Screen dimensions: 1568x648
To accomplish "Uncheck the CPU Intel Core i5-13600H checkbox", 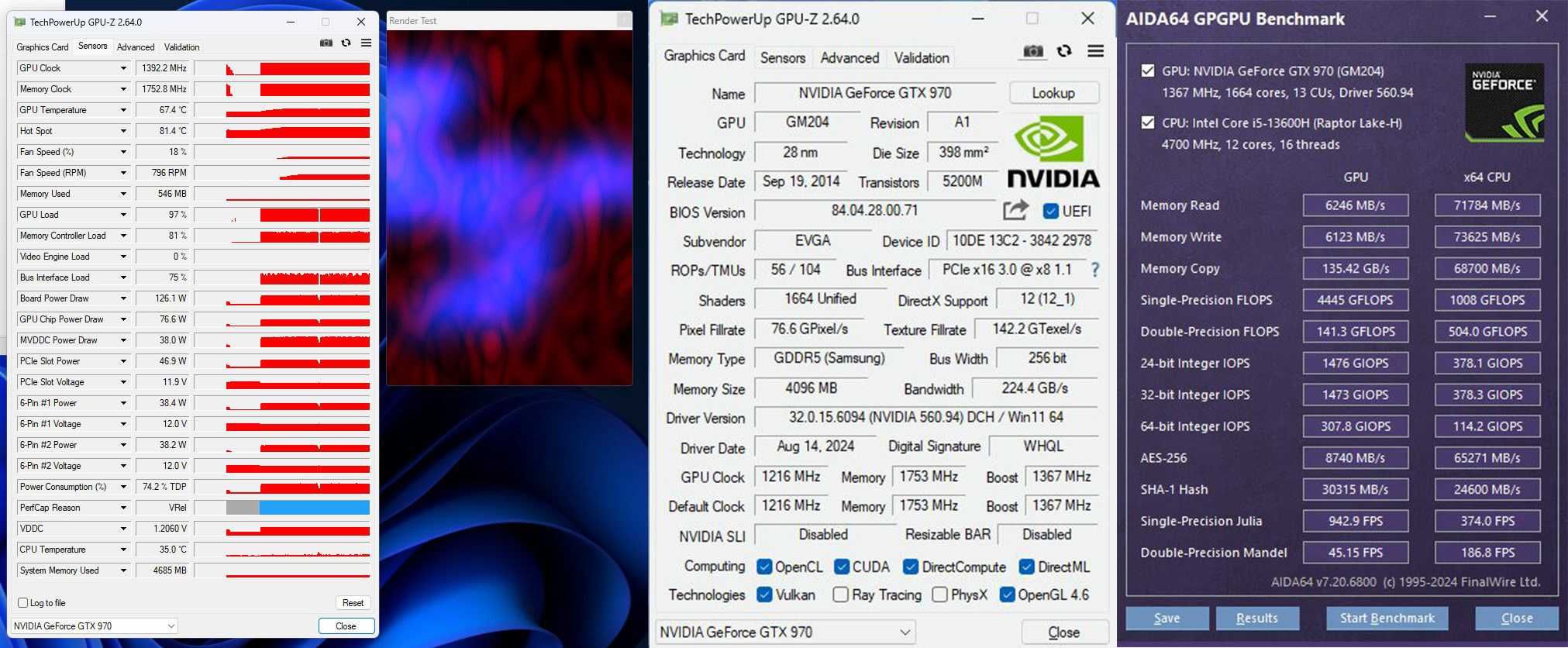I will pos(1148,122).
